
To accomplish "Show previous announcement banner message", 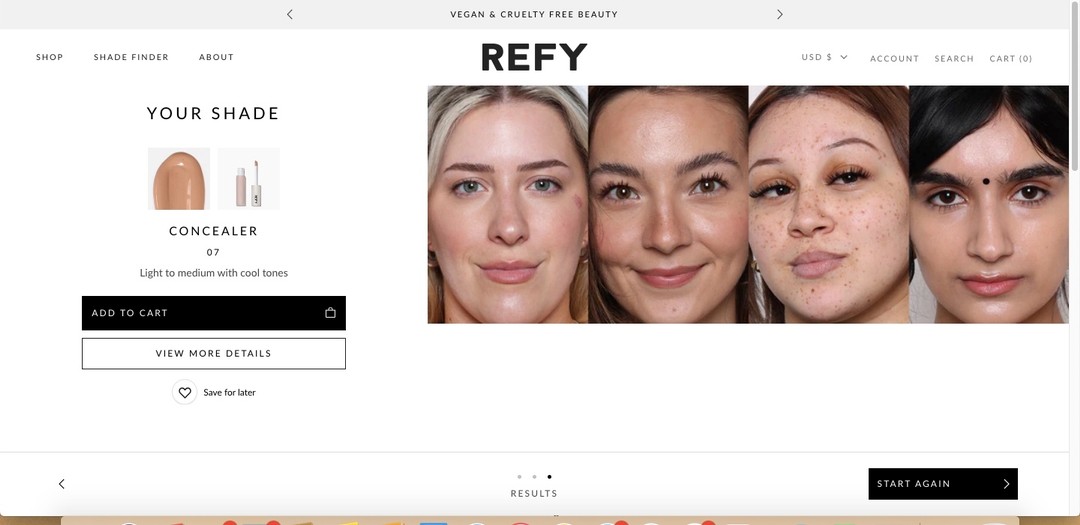I will (x=289, y=14).
